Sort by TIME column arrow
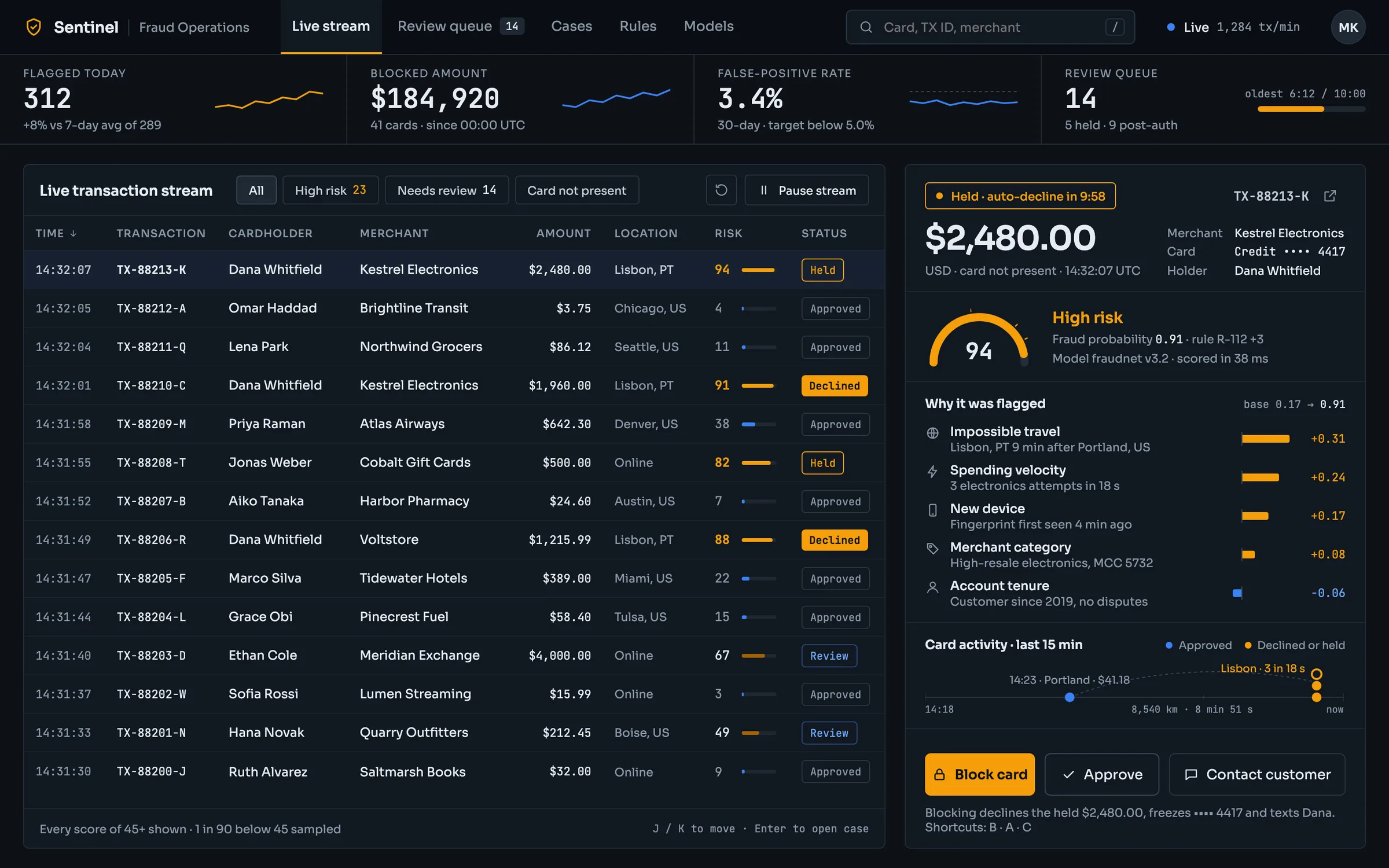Viewport: 1389px width, 868px height. coord(74,233)
